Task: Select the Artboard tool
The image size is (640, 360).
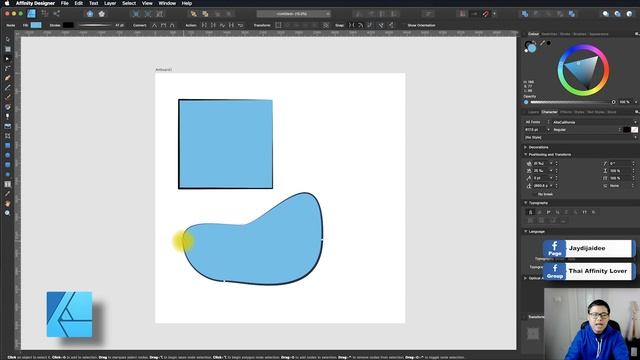Action: pyautogui.click(x=7, y=49)
